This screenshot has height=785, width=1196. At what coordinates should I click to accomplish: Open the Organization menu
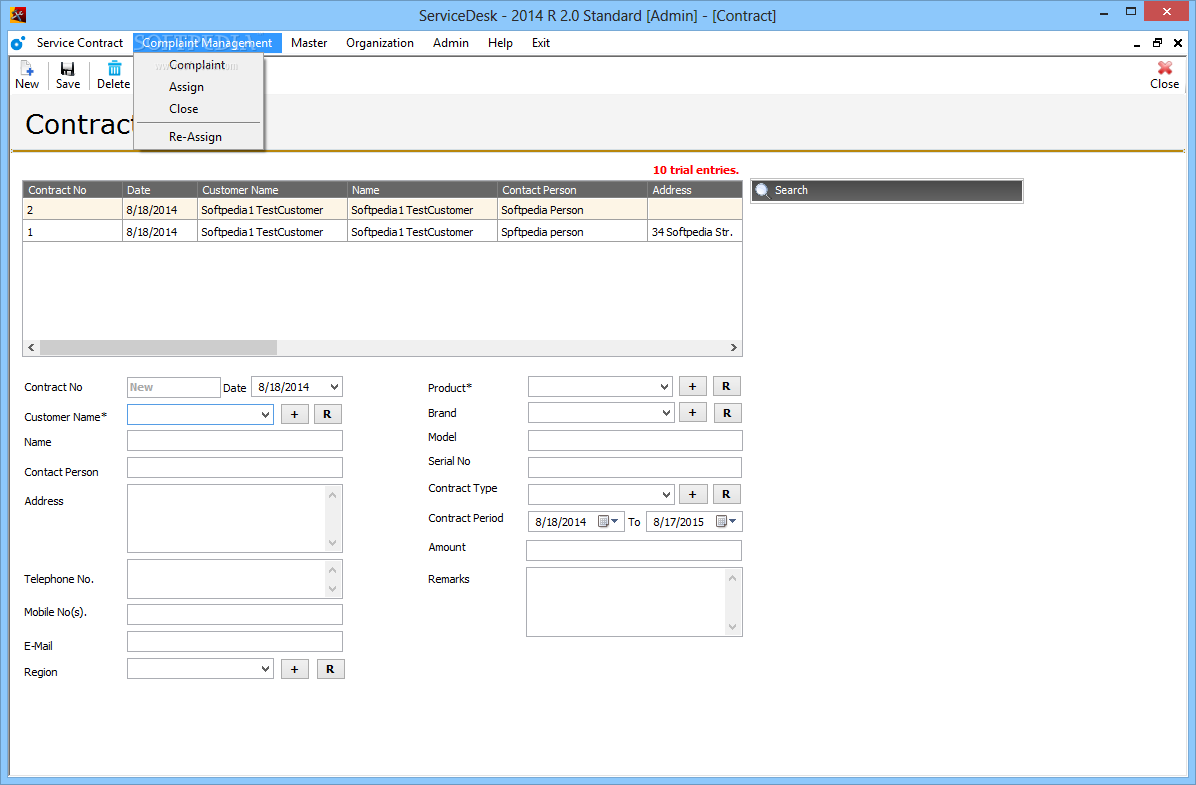click(380, 43)
